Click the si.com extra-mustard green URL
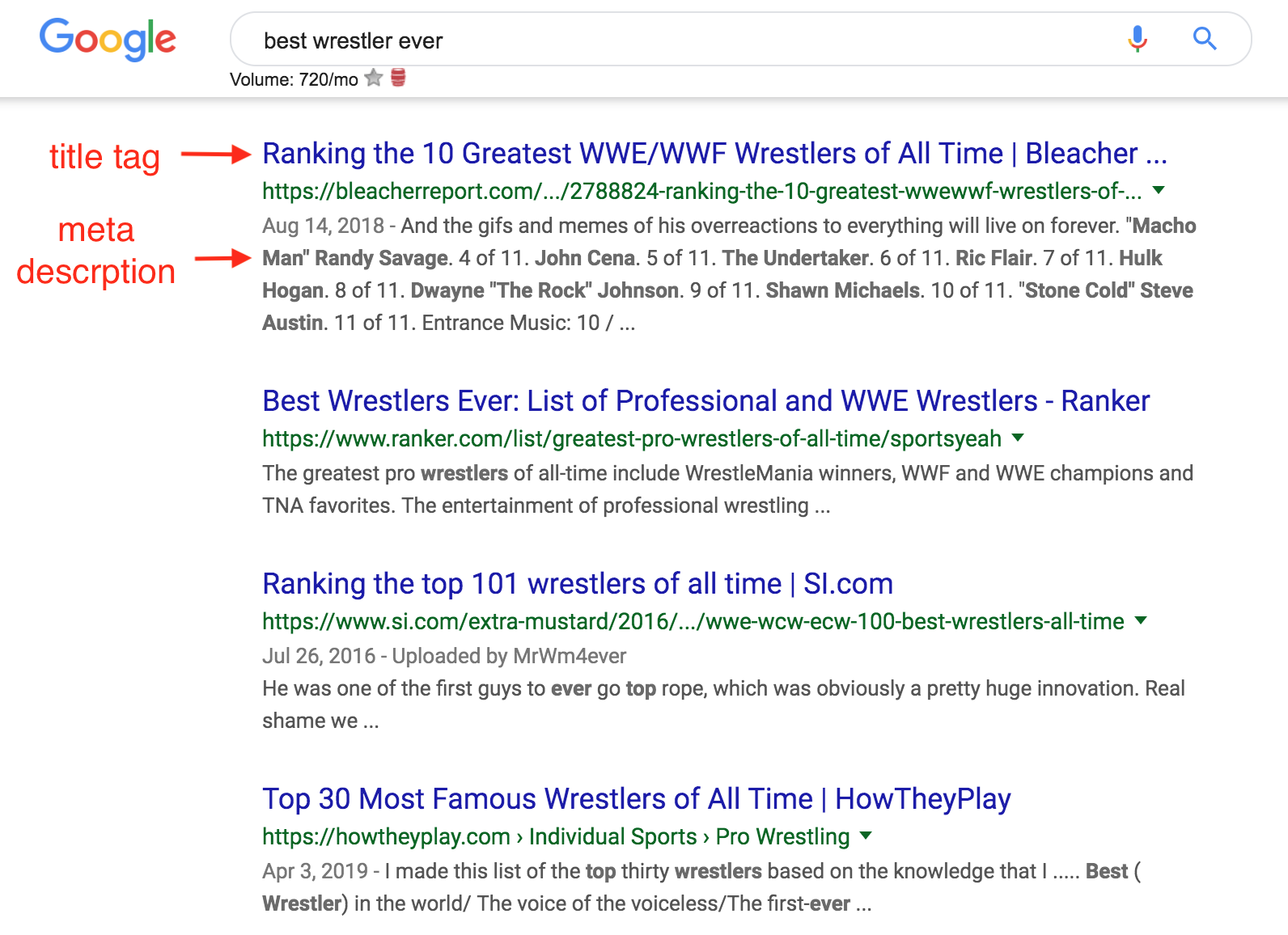The height and width of the screenshot is (935, 1288). tap(693, 622)
